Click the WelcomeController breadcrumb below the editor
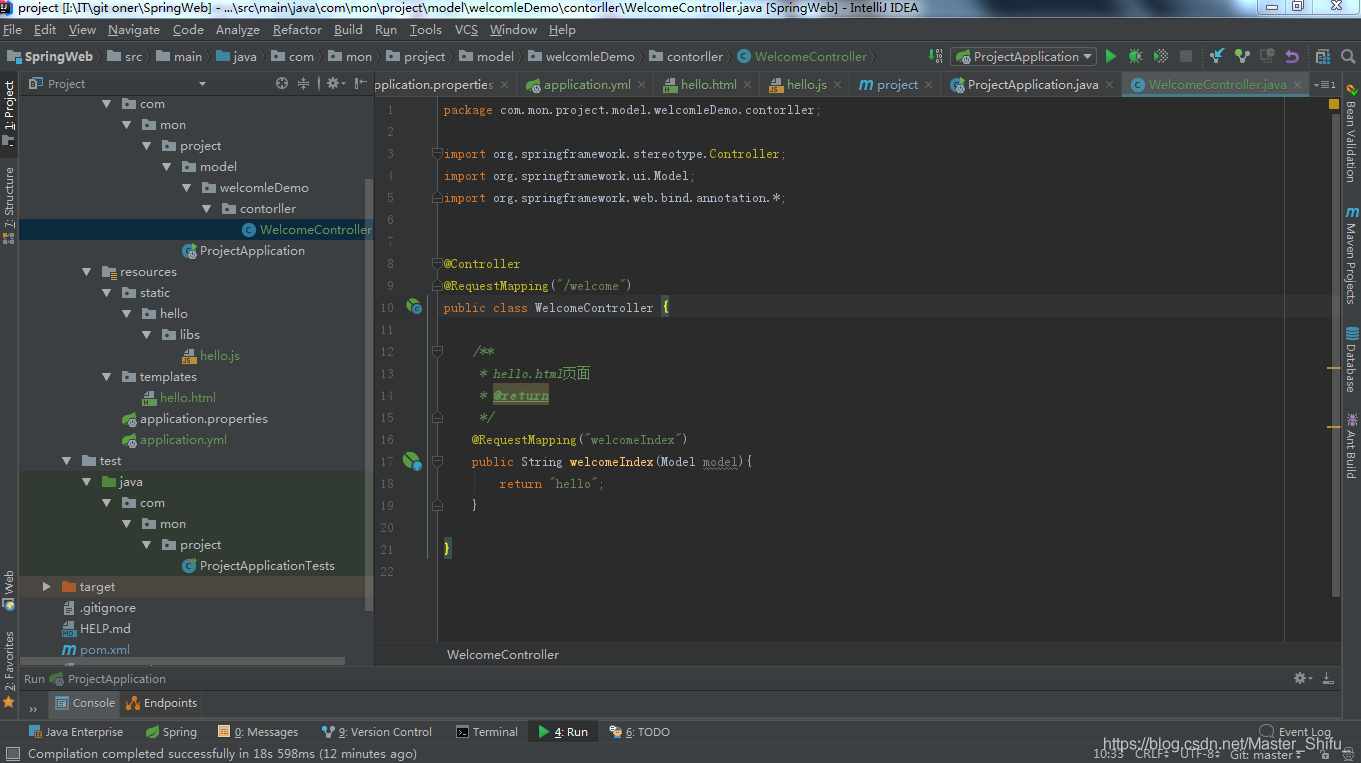 click(503, 654)
